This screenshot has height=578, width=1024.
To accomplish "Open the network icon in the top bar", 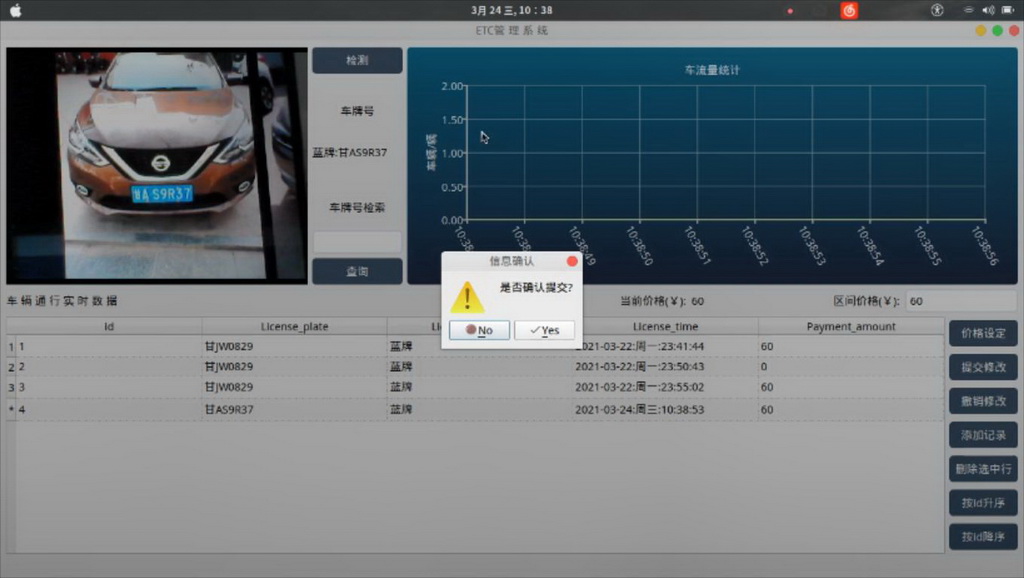I will (x=968, y=10).
